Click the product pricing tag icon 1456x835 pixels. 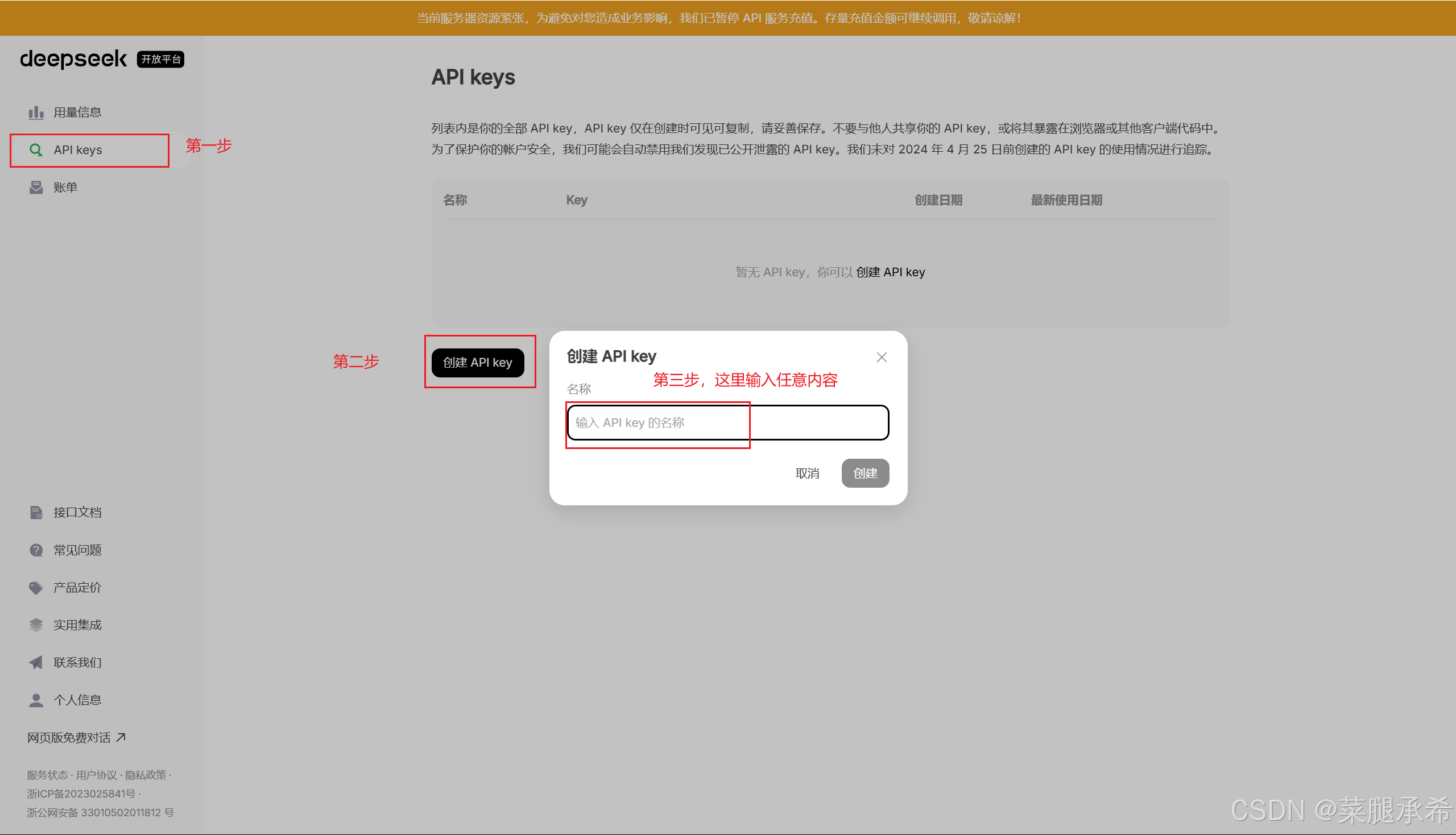[x=36, y=588]
